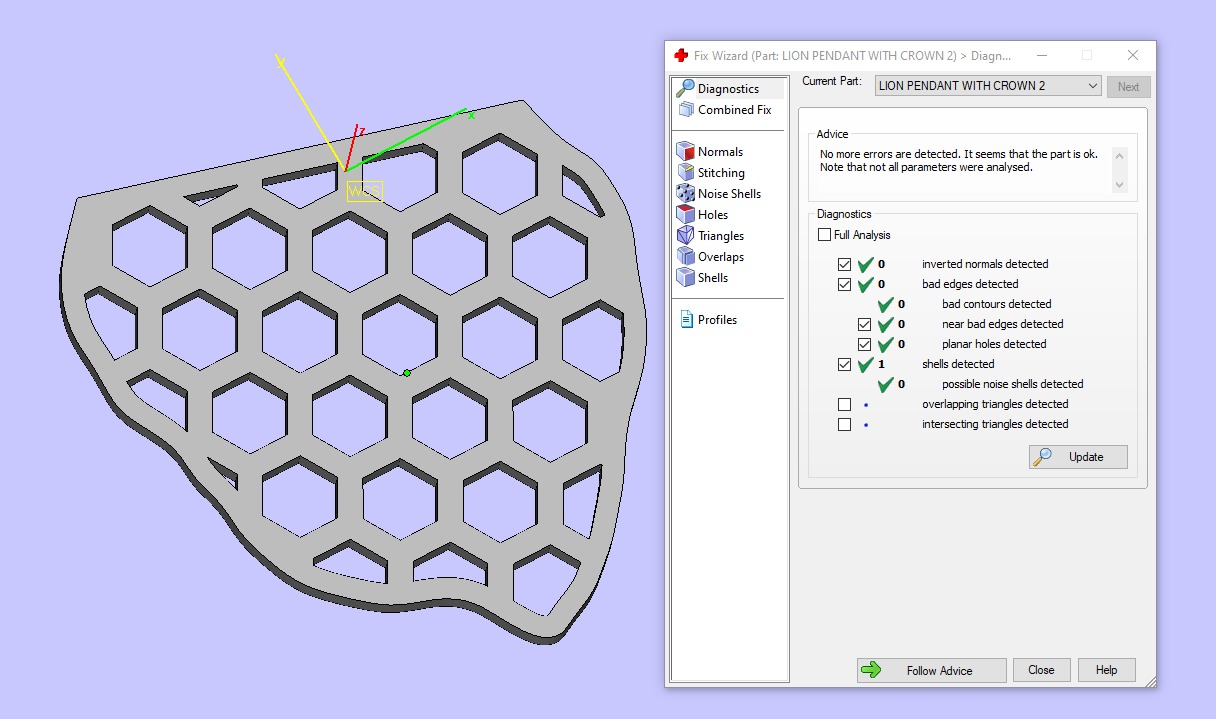The image size is (1216, 719).
Task: Click the Diagnostics magnifier icon
Action: coord(685,89)
